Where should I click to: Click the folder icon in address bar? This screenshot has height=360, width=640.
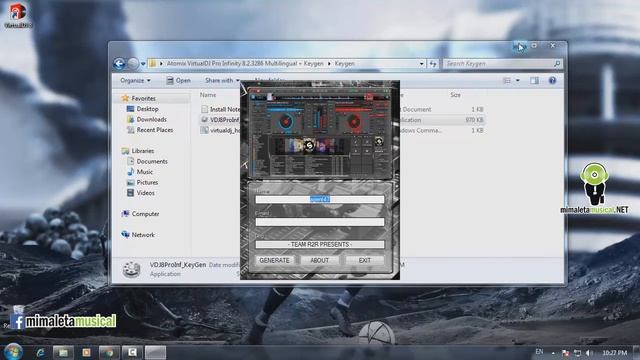(x=153, y=64)
